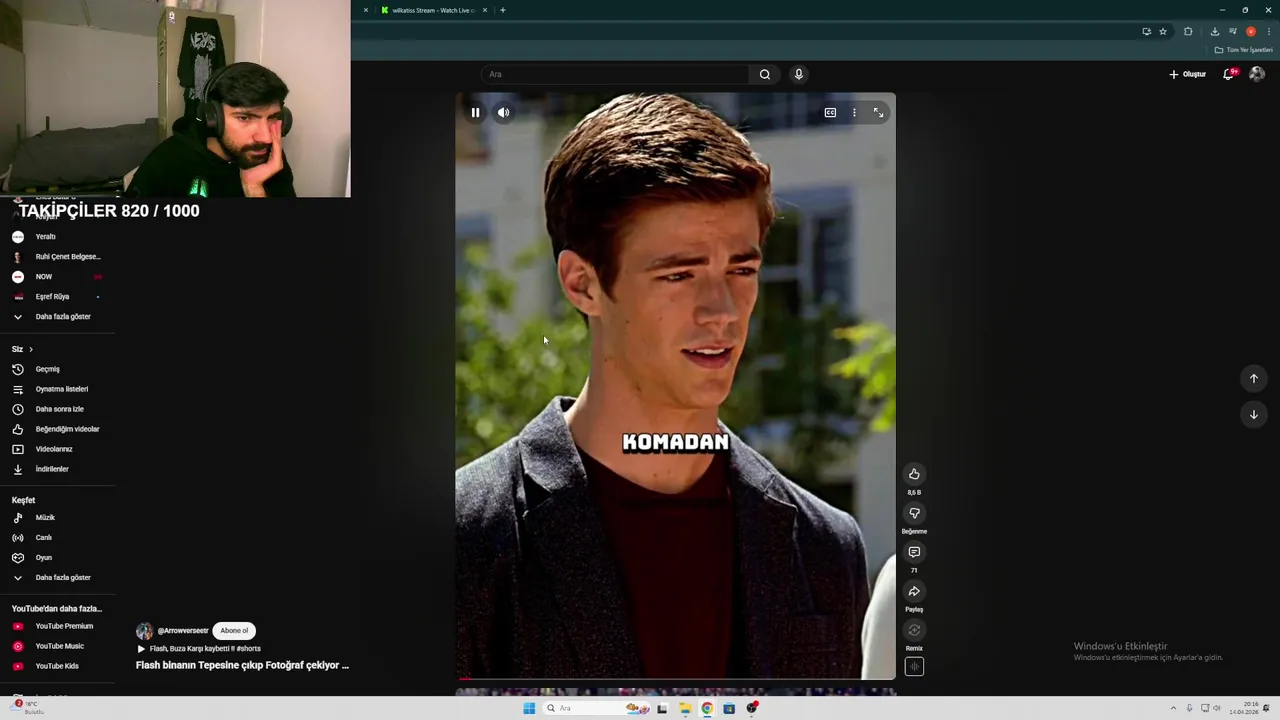Like the Short with thumbs up
The width and height of the screenshot is (1280, 720).
click(x=914, y=474)
